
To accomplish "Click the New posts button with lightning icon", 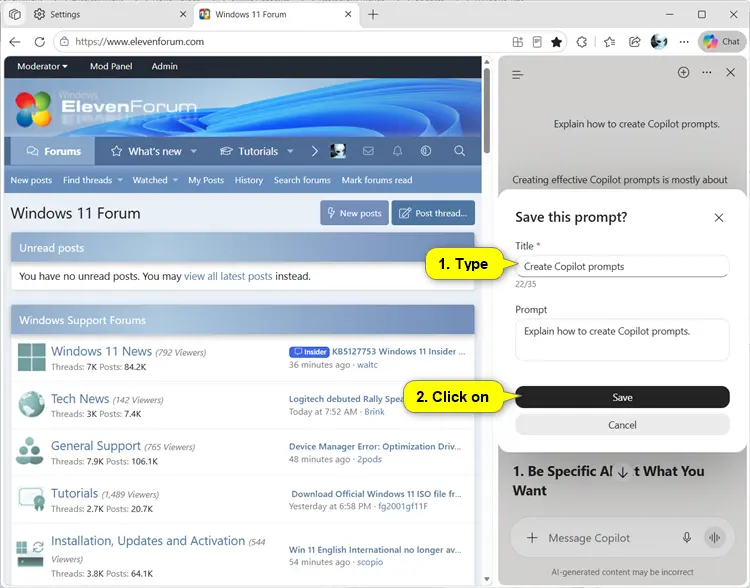I will (354, 213).
